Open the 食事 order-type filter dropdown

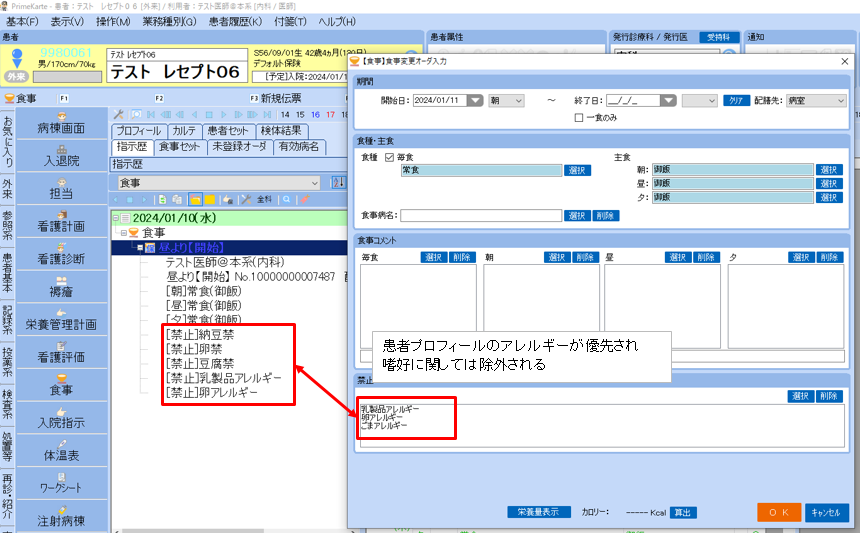point(219,183)
